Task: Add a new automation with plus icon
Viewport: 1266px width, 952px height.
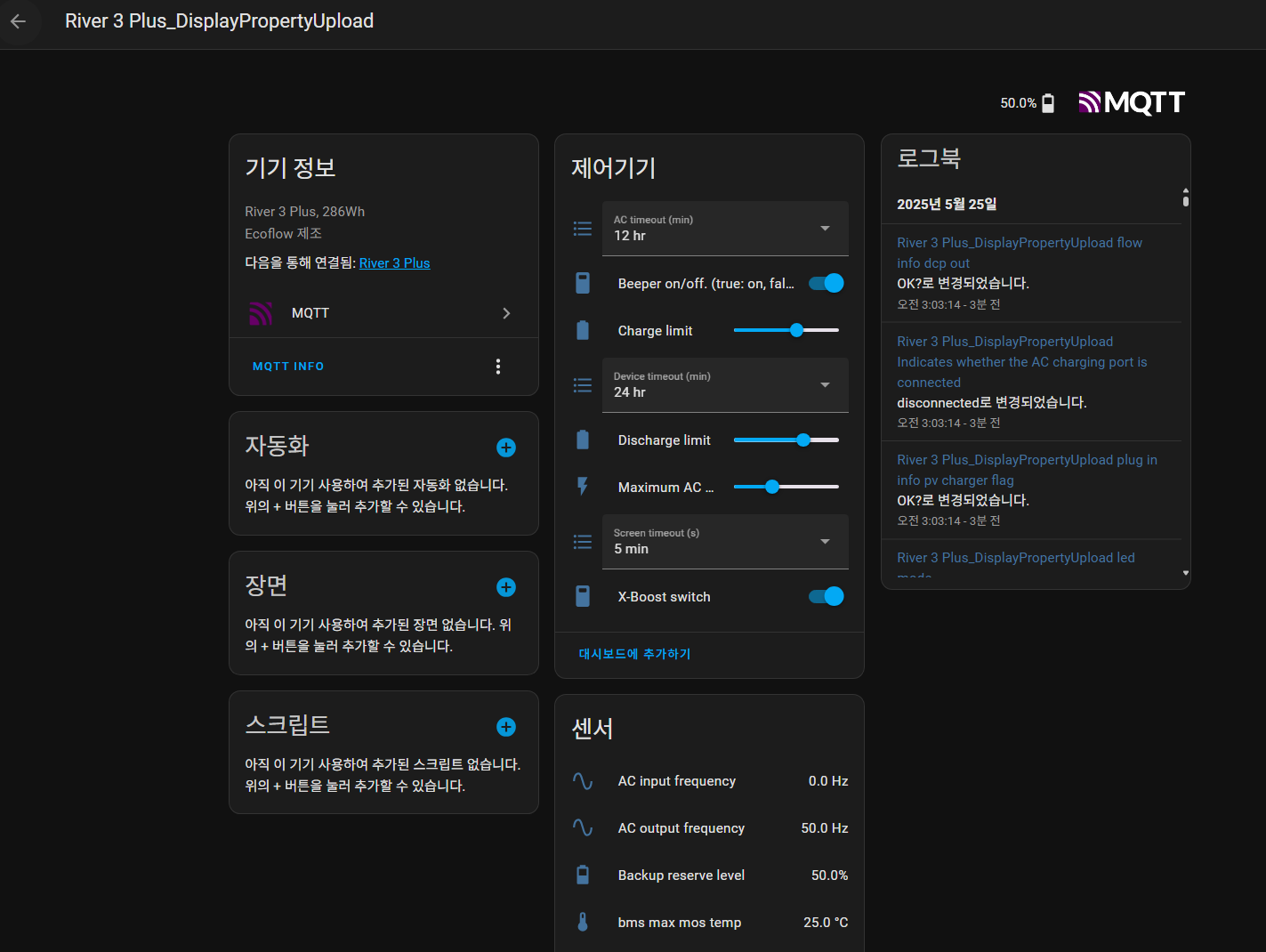Action: coord(506,448)
